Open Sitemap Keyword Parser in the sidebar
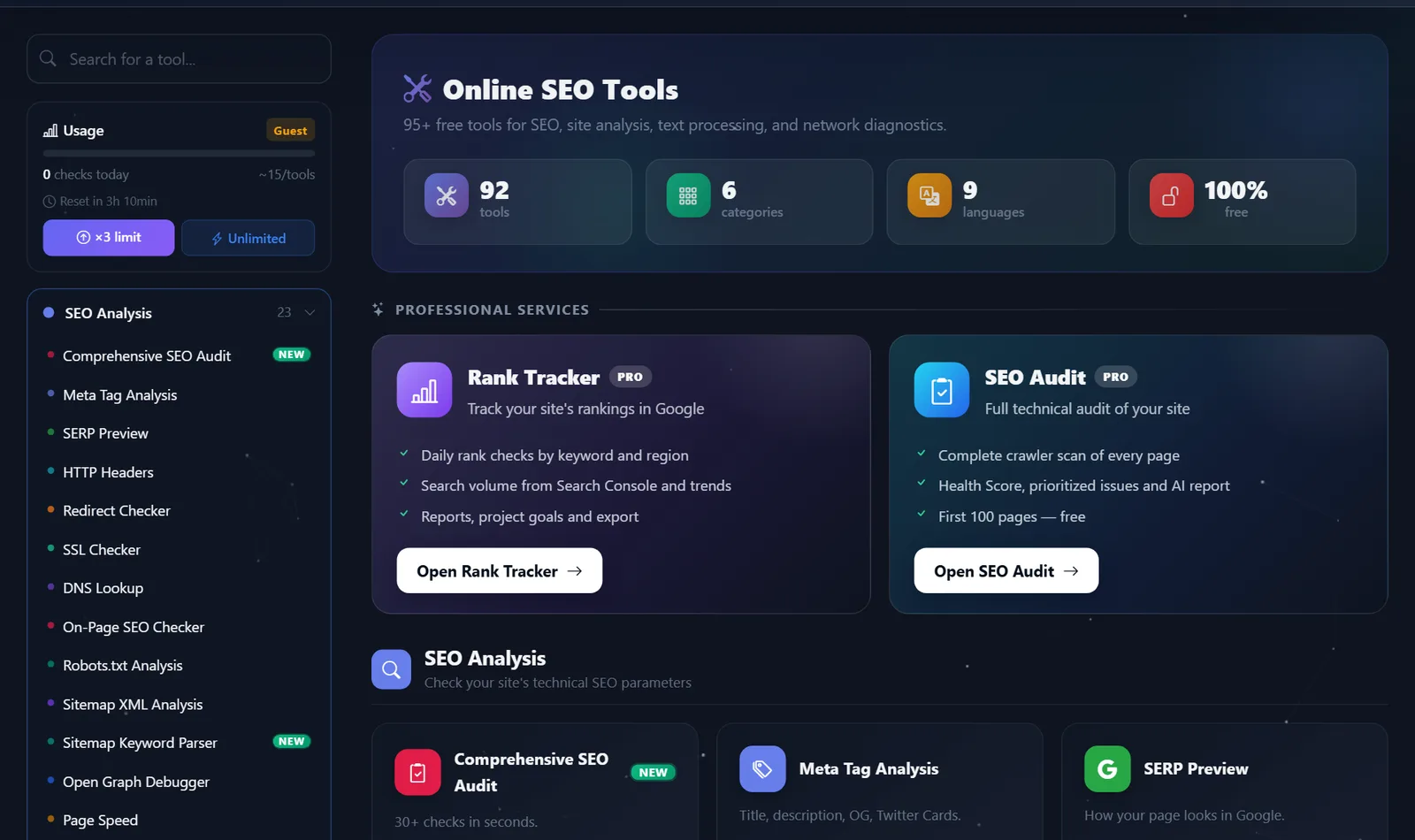 (179, 743)
